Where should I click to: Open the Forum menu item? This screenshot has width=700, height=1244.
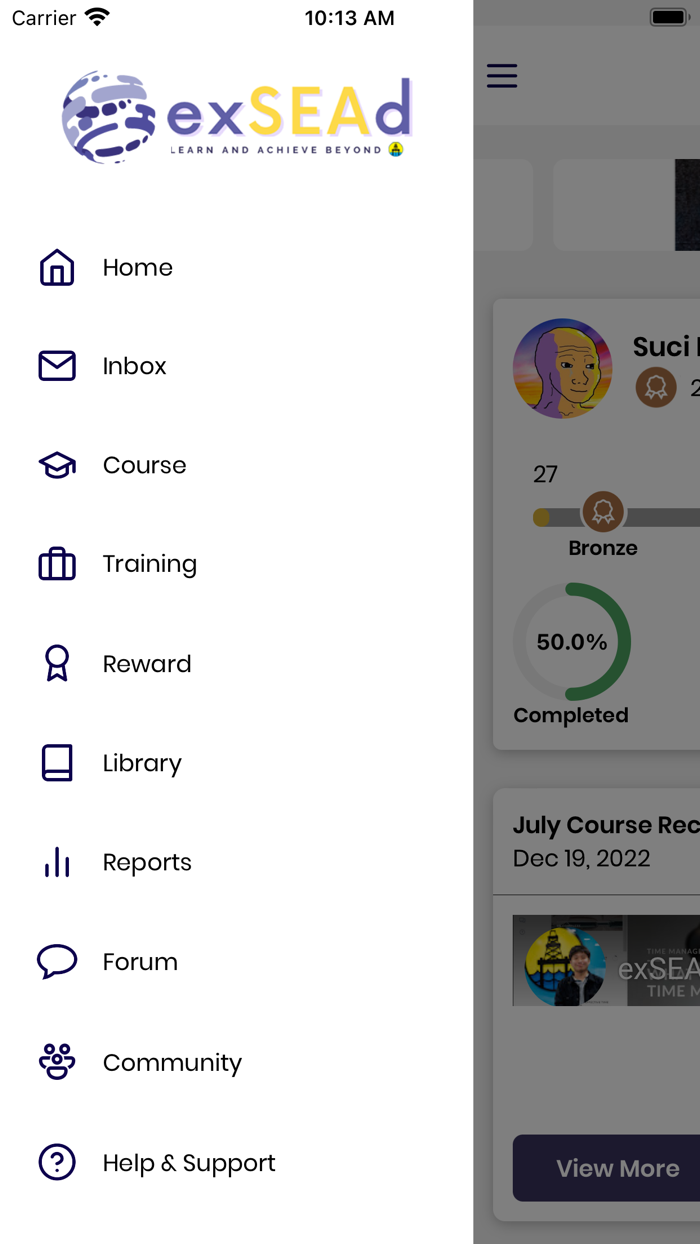(x=140, y=962)
